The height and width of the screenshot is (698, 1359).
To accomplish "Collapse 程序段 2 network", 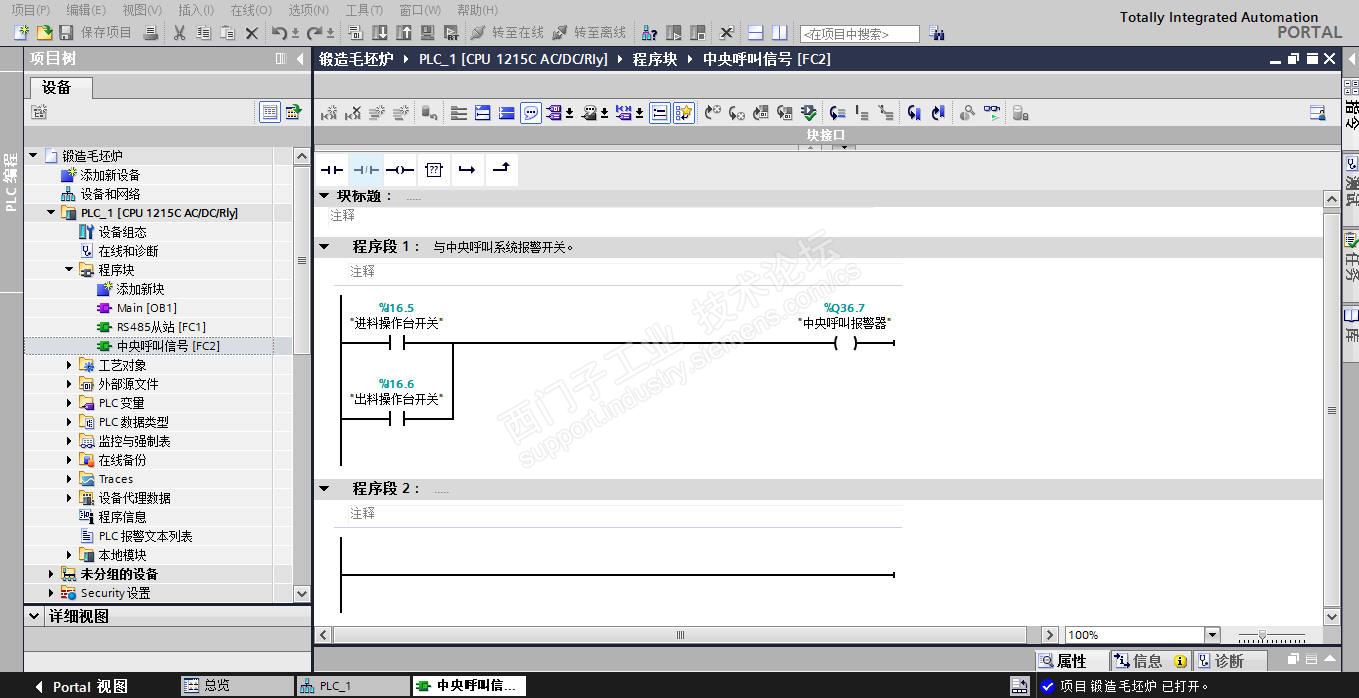I will [324, 488].
